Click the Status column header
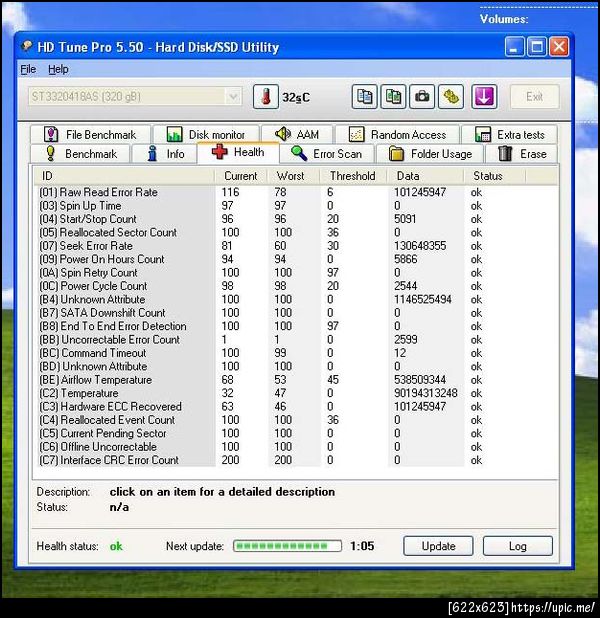The width and height of the screenshot is (600, 618). pyautogui.click(x=495, y=176)
